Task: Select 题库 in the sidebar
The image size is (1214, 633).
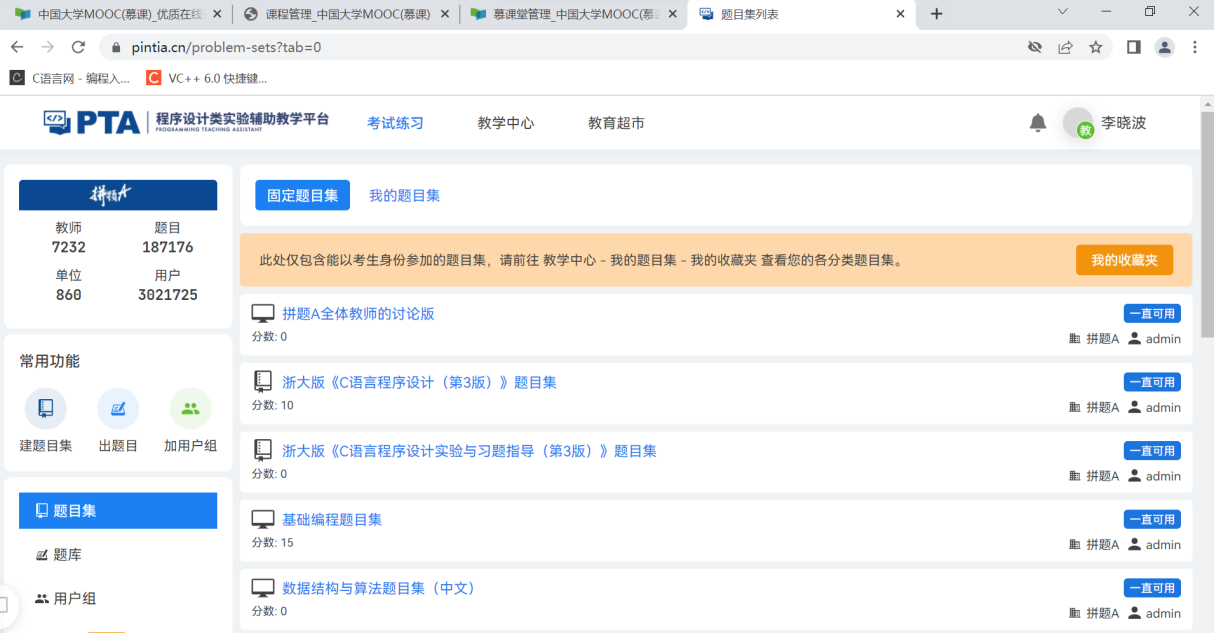Action: coord(67,555)
